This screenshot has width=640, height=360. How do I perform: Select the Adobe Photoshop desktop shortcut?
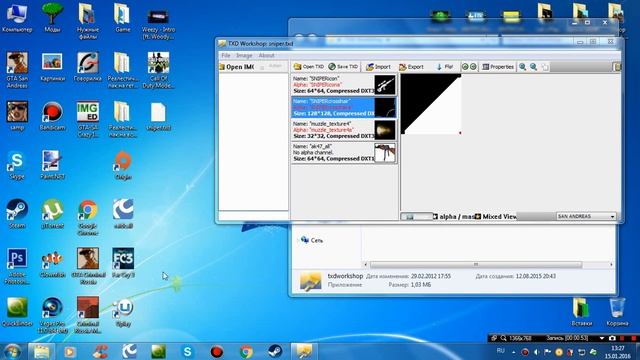[x=17, y=266]
